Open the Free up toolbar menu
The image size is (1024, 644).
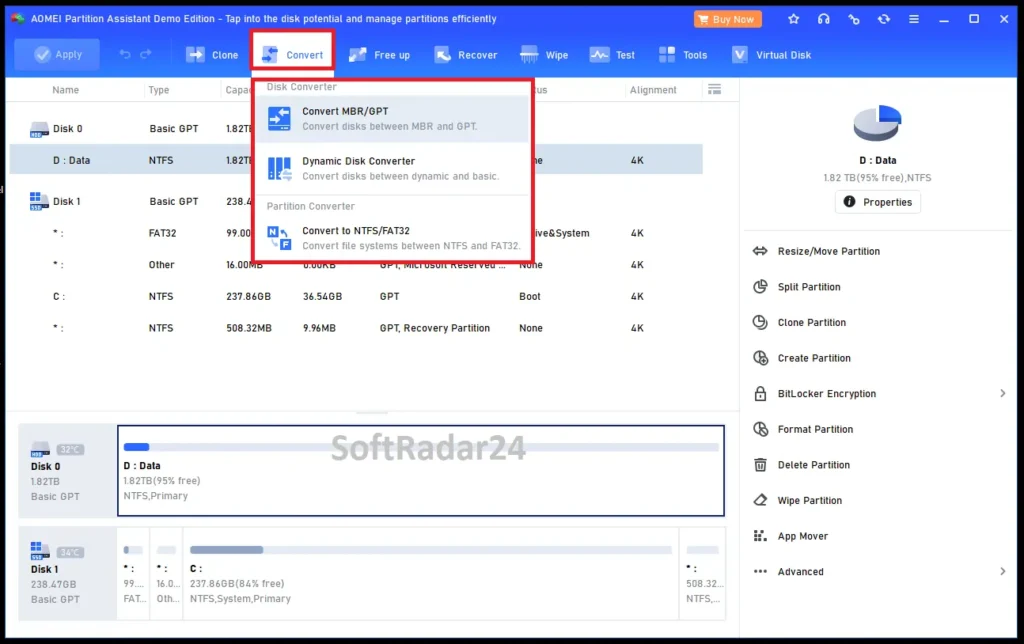[x=379, y=55]
